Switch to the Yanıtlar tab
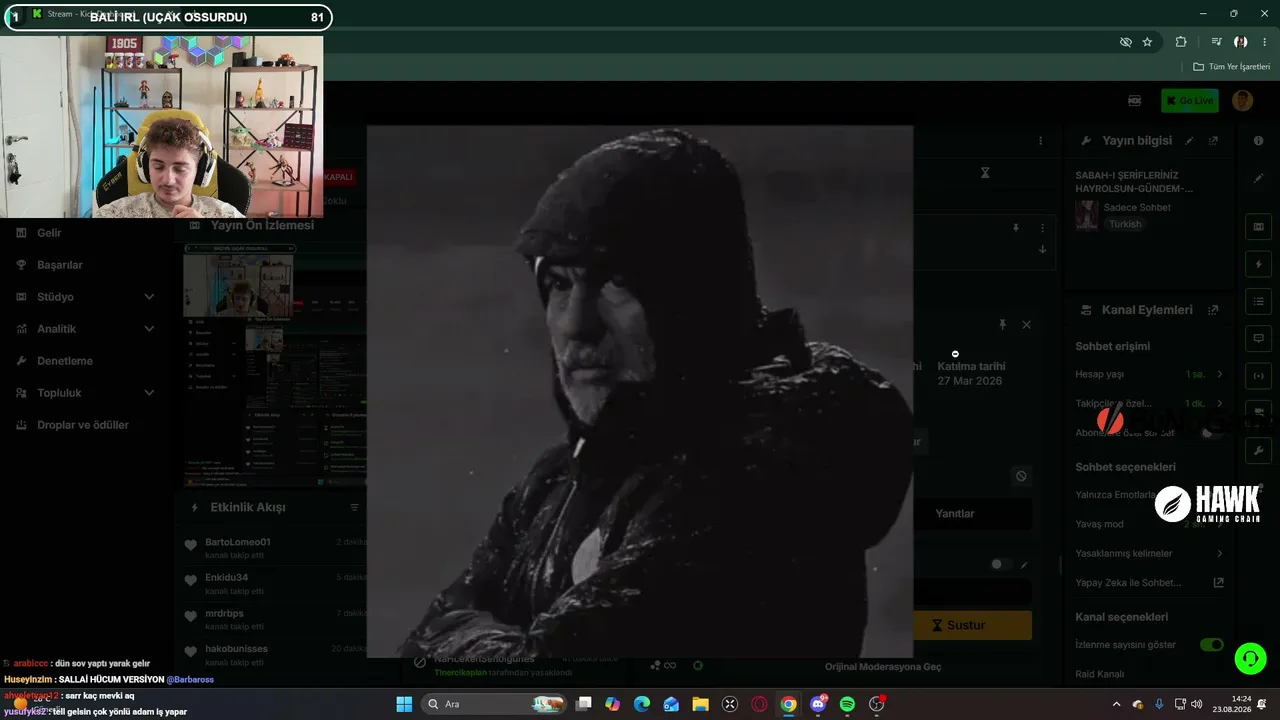Screen dimensions: 1280x720 tap(955, 514)
